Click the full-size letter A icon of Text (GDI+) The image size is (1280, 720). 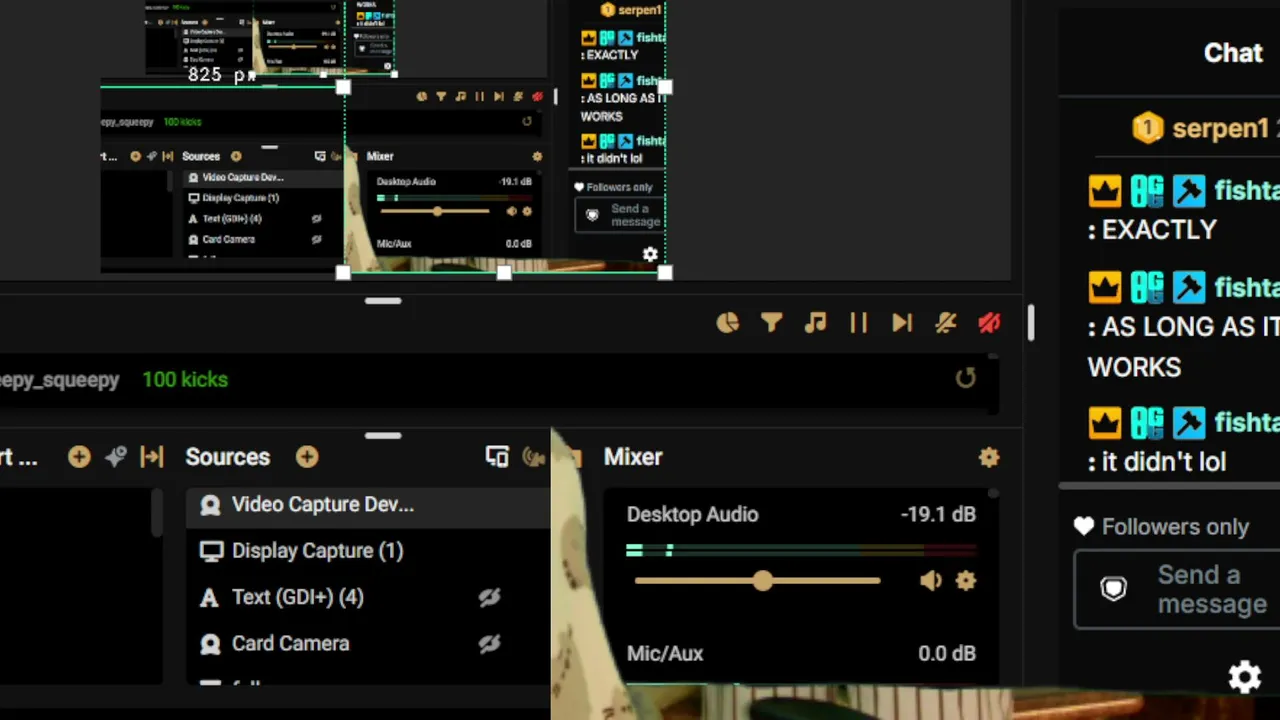pyautogui.click(x=209, y=598)
